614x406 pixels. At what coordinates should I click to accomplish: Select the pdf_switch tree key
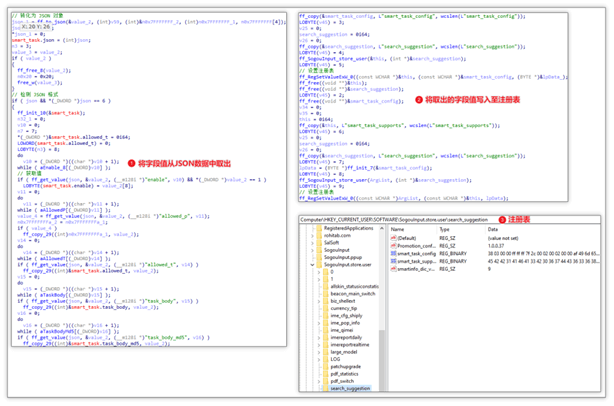pos(342,381)
